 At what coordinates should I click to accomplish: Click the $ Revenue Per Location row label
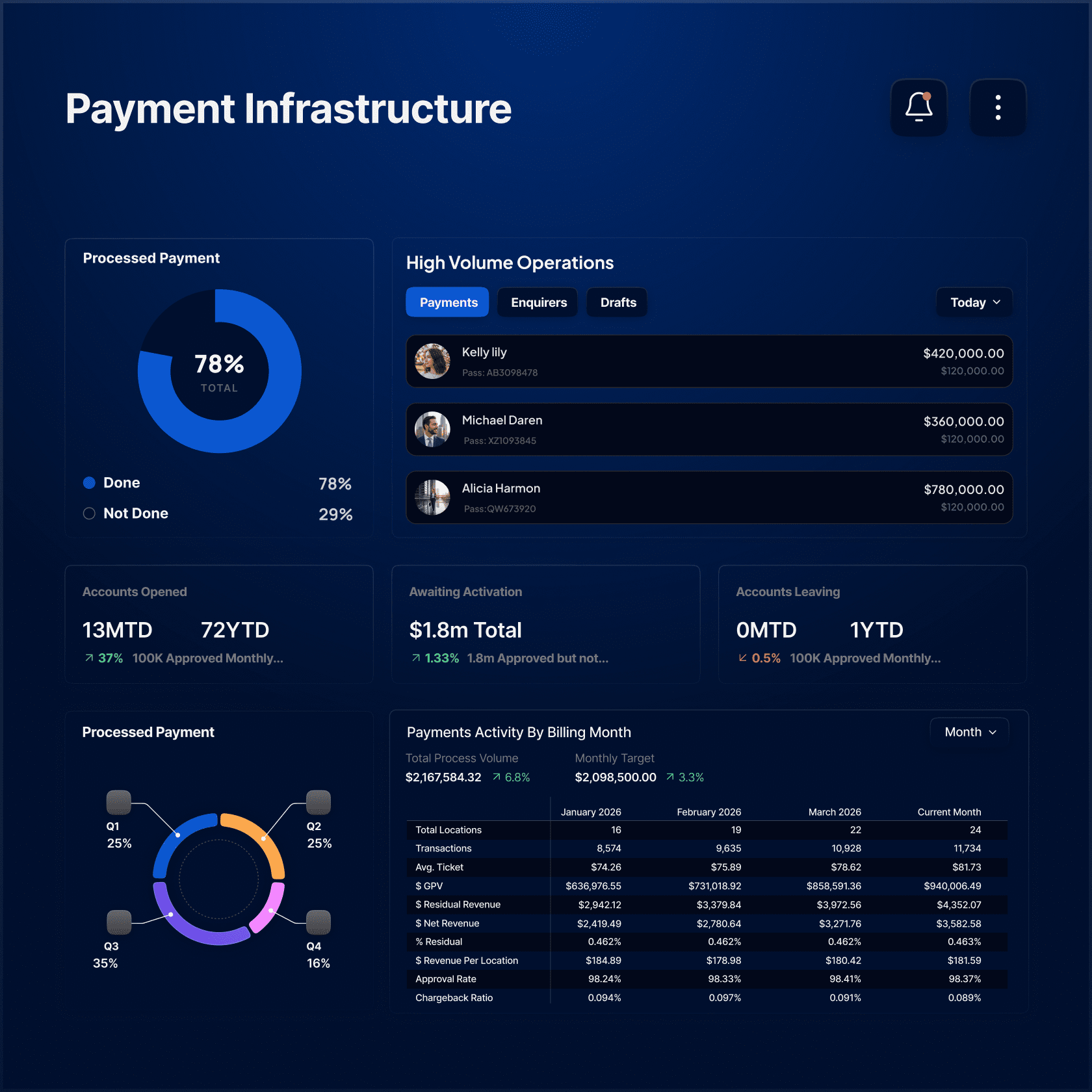[x=467, y=960]
